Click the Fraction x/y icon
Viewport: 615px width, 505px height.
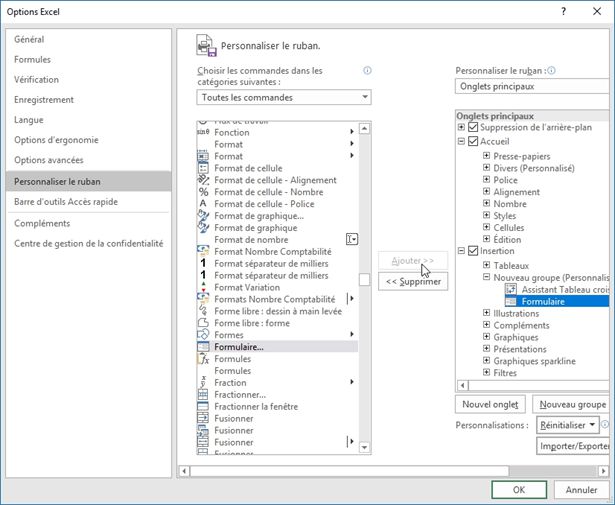203,382
